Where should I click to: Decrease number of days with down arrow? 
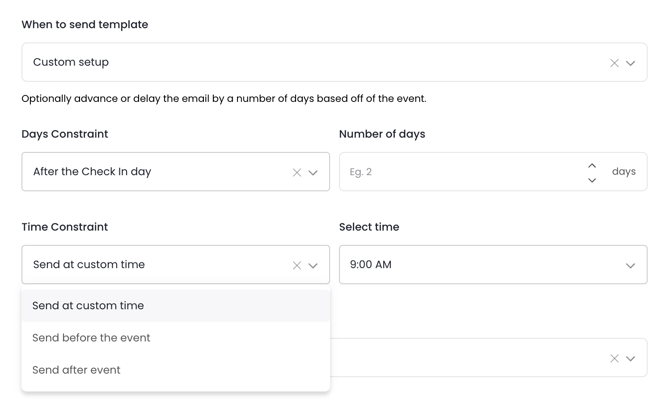[x=592, y=180]
